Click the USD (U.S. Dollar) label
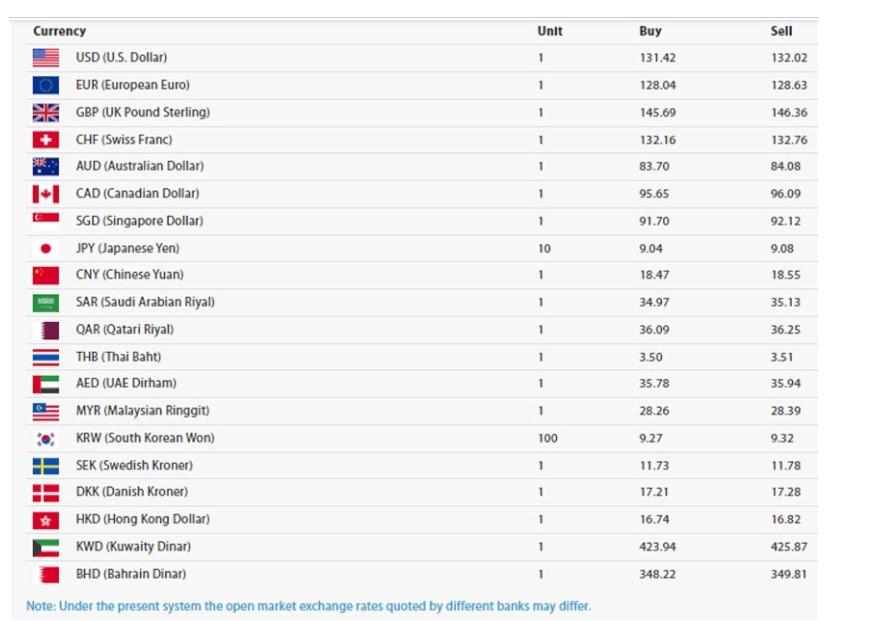 click(121, 58)
